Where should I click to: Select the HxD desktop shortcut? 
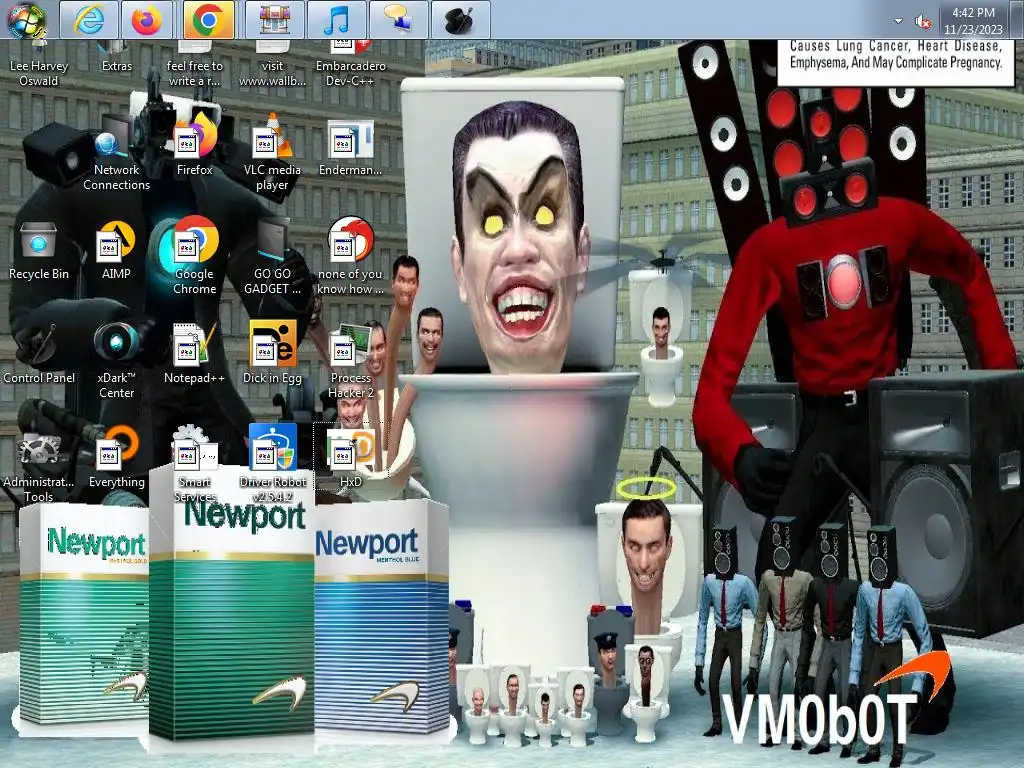tap(351, 458)
